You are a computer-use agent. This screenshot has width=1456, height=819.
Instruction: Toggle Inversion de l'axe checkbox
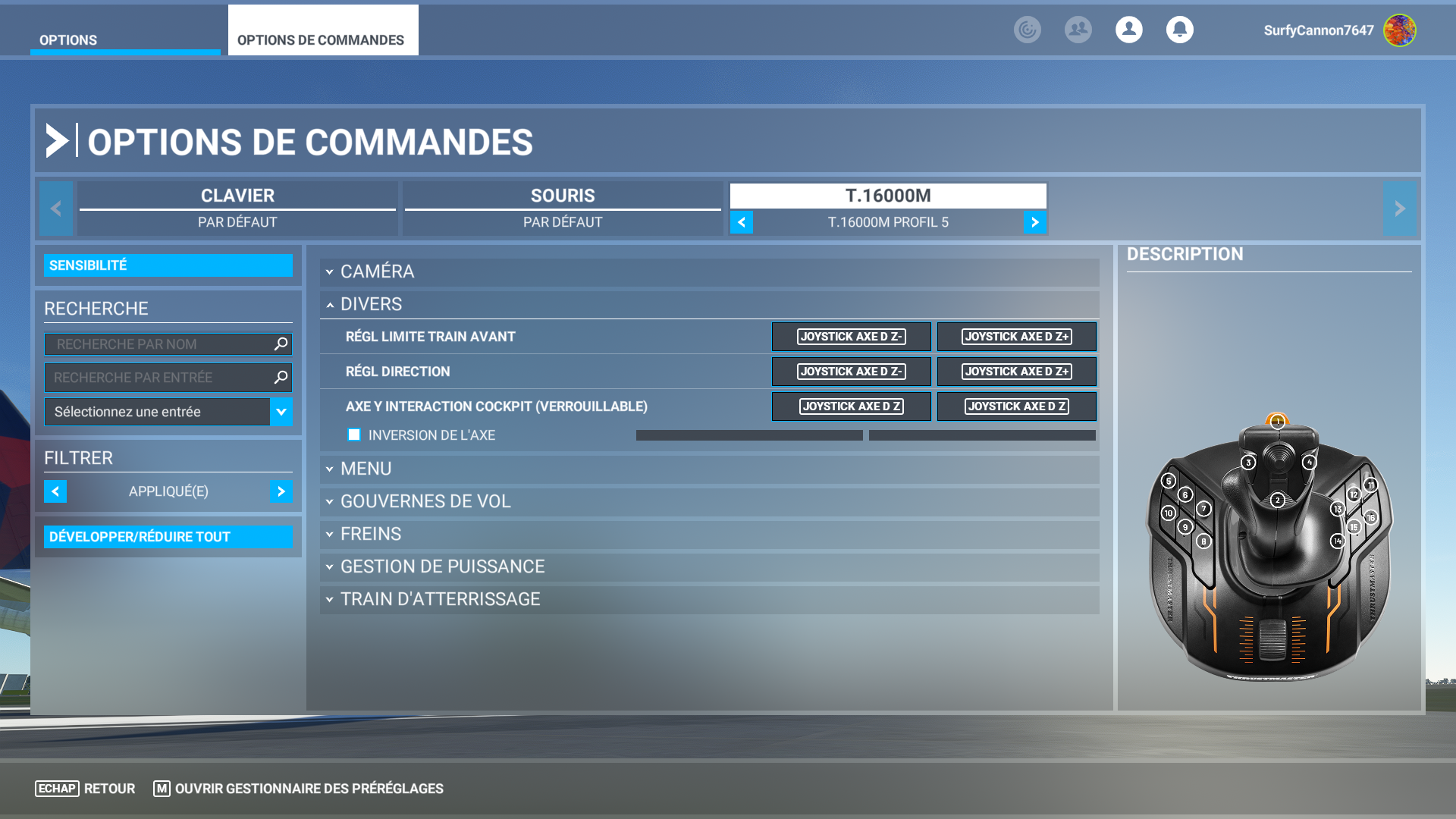pos(354,435)
